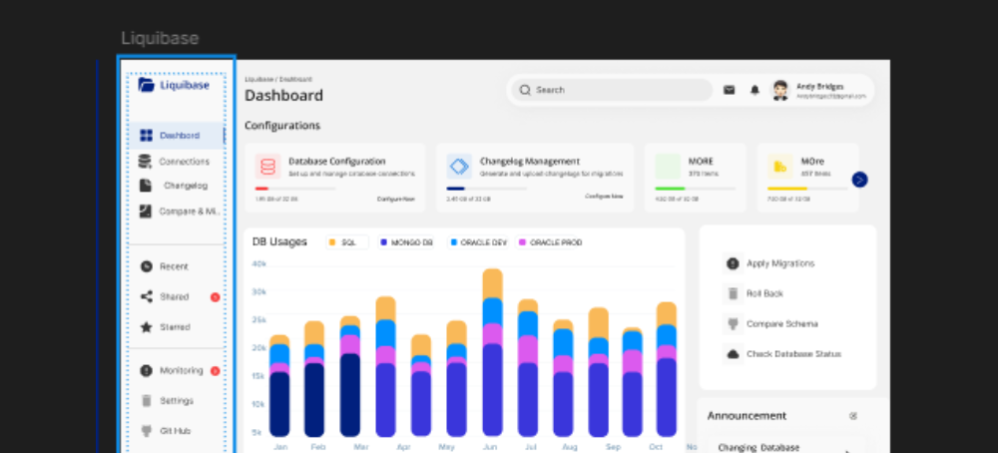Click the mail envelope icon in header
Screen dimensions: 998x453
click(729, 90)
